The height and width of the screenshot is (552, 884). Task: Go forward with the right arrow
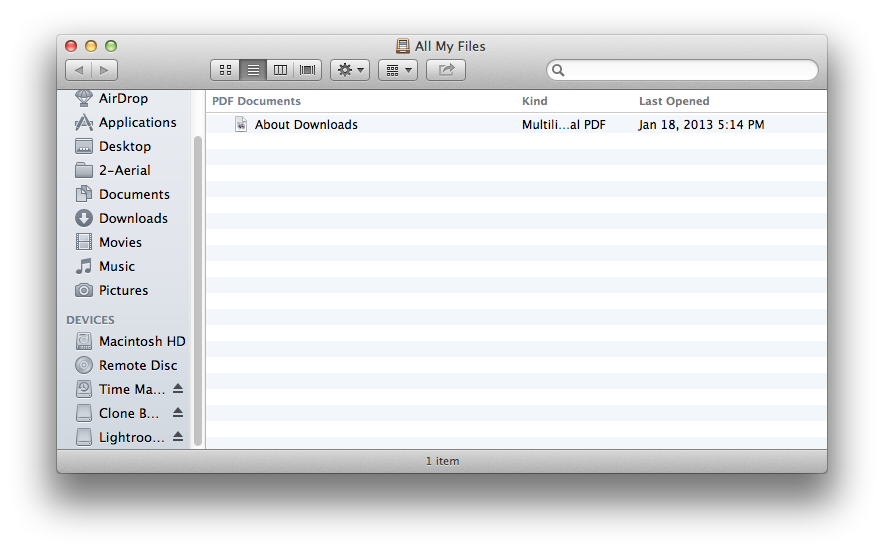click(x=104, y=70)
